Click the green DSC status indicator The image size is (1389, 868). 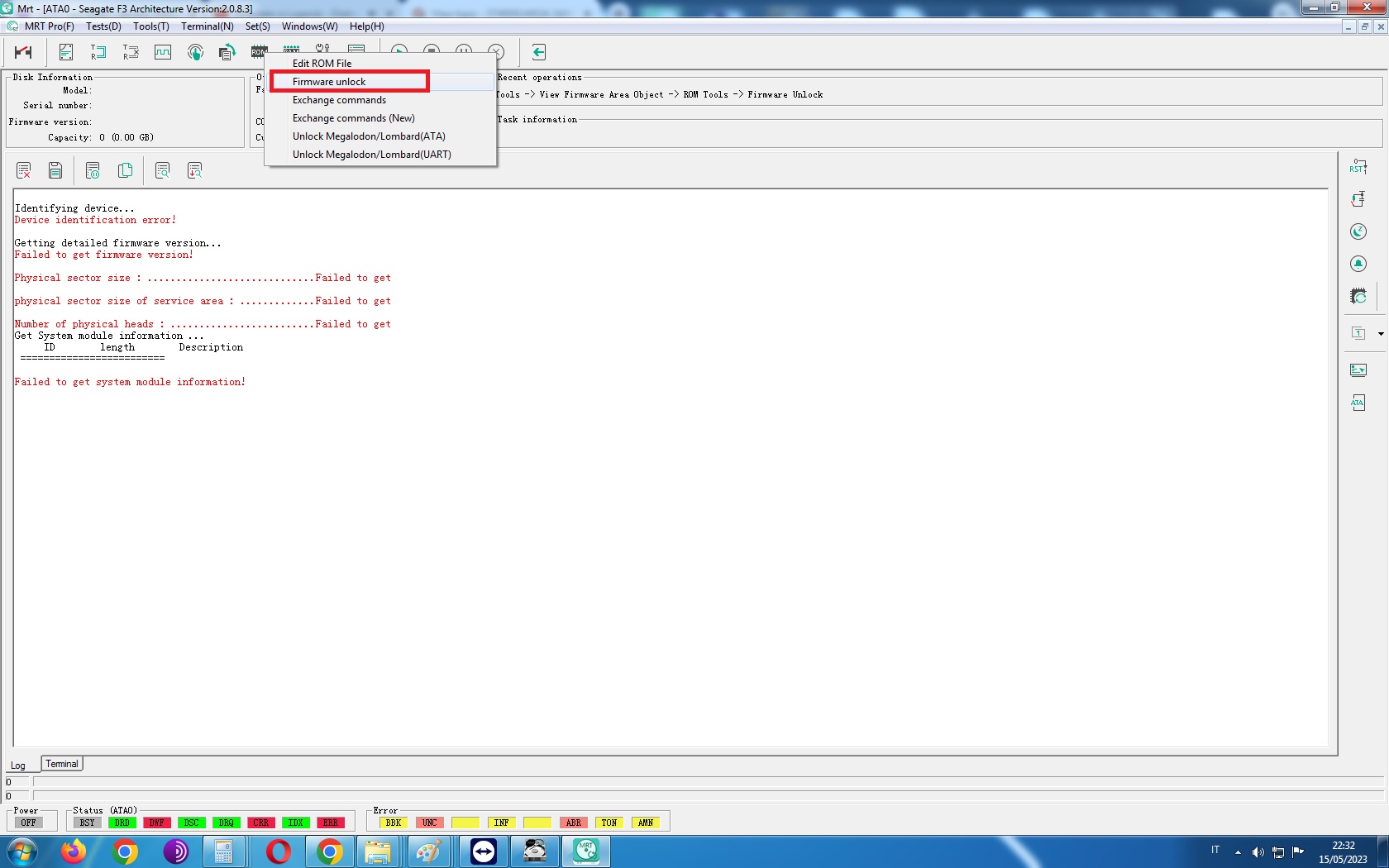(x=191, y=823)
